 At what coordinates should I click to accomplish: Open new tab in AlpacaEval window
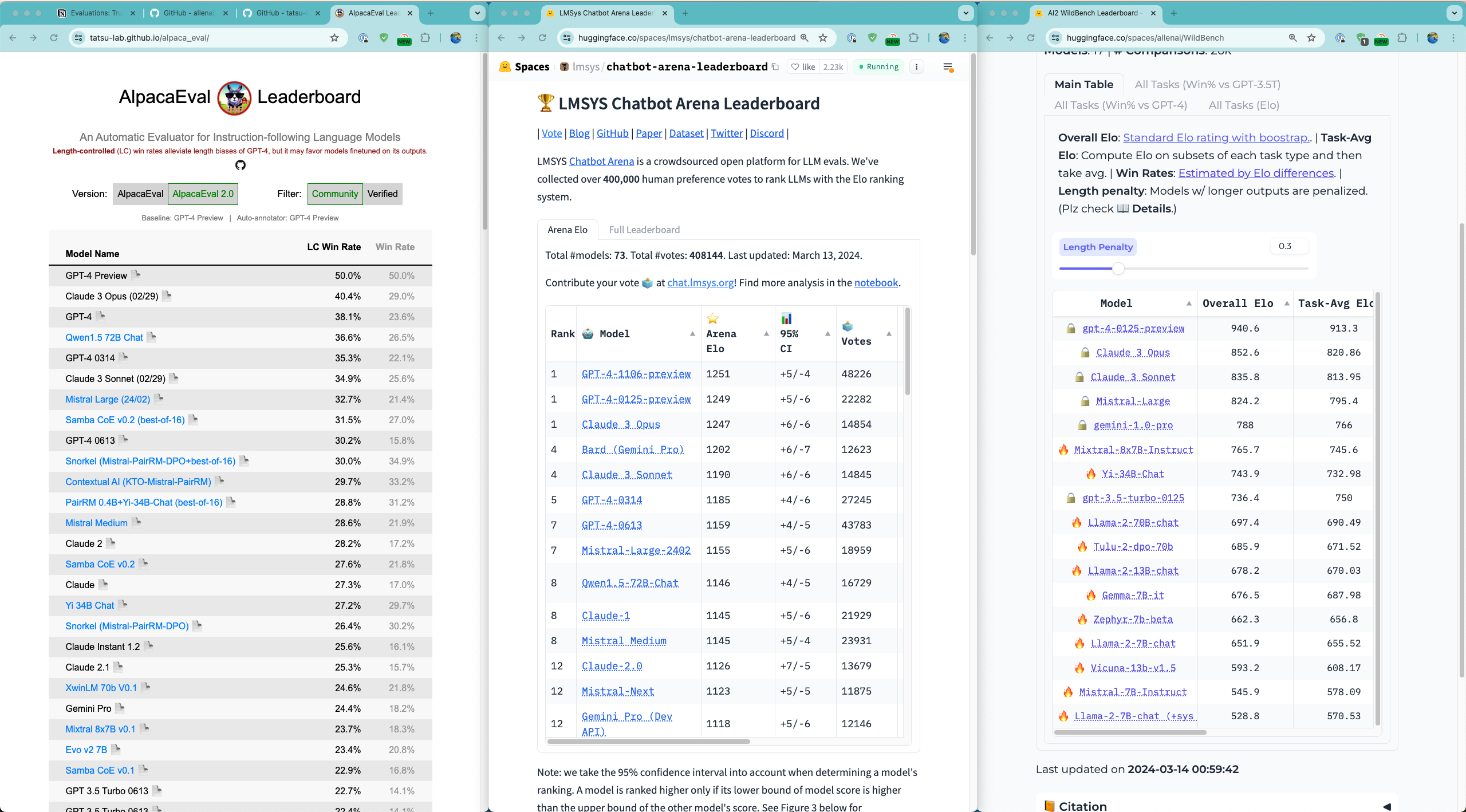pos(431,13)
